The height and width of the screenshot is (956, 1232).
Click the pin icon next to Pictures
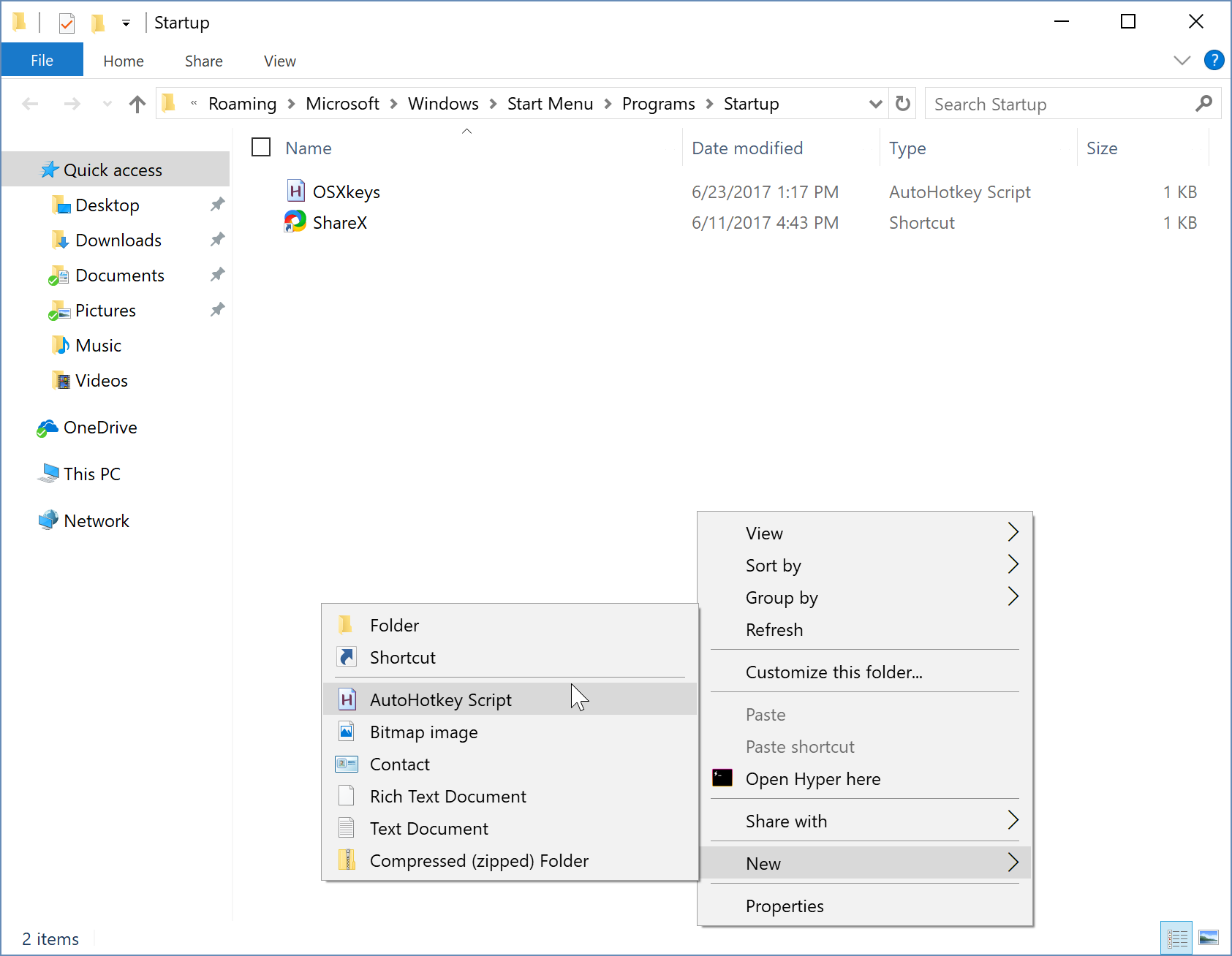click(217, 309)
